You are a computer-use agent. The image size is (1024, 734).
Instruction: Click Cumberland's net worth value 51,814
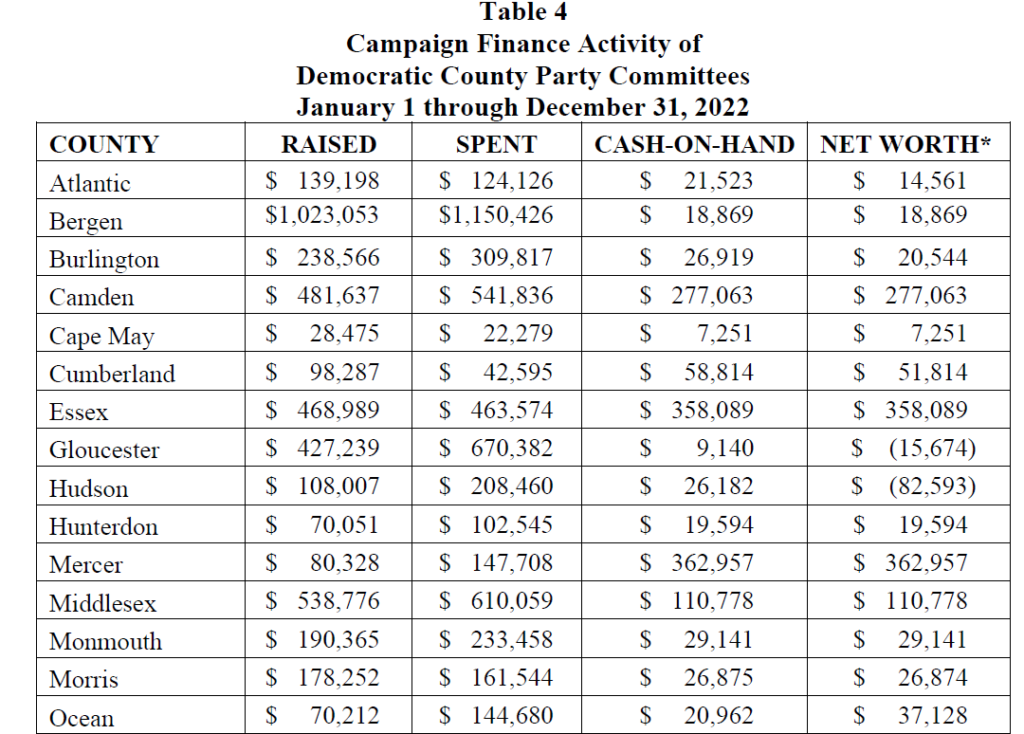click(x=932, y=372)
